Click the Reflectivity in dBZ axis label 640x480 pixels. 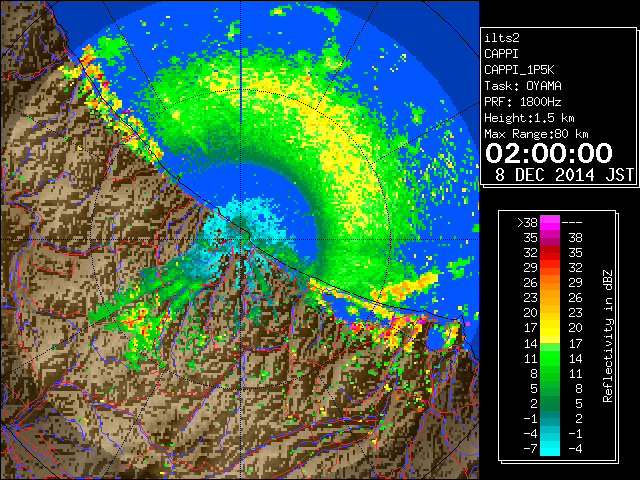tap(608, 336)
